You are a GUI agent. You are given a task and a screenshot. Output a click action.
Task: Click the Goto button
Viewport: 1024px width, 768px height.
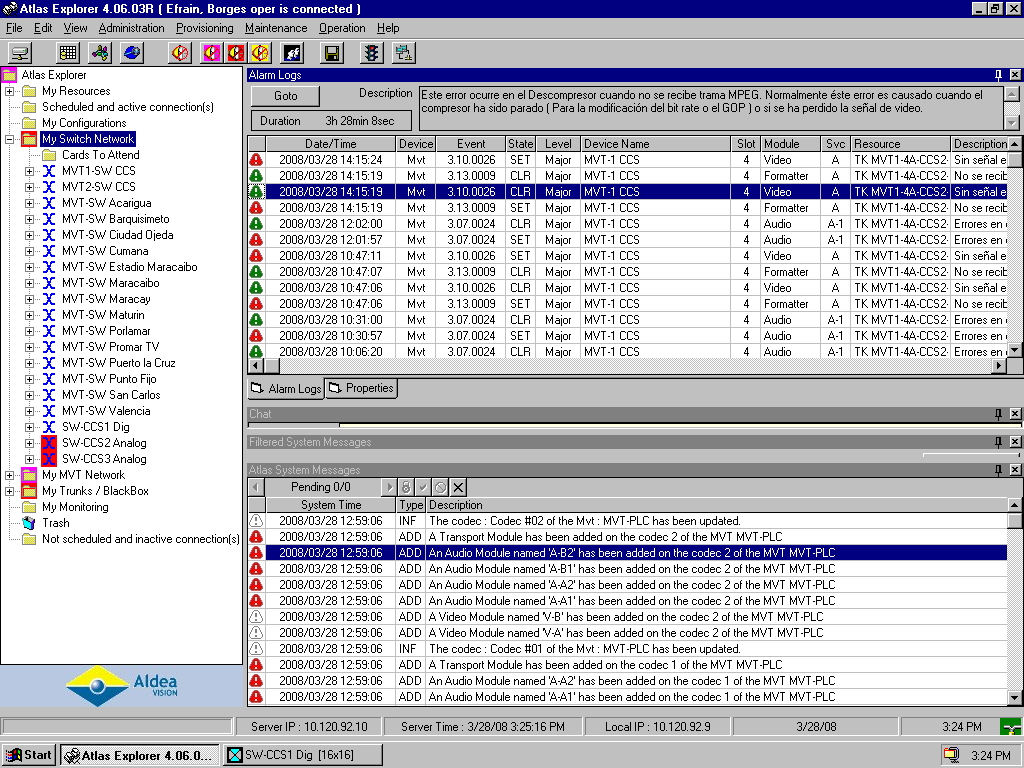285,96
